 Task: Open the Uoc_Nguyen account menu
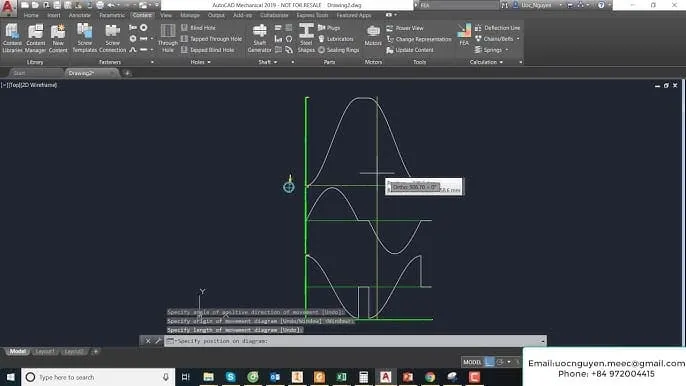tap(537, 5)
